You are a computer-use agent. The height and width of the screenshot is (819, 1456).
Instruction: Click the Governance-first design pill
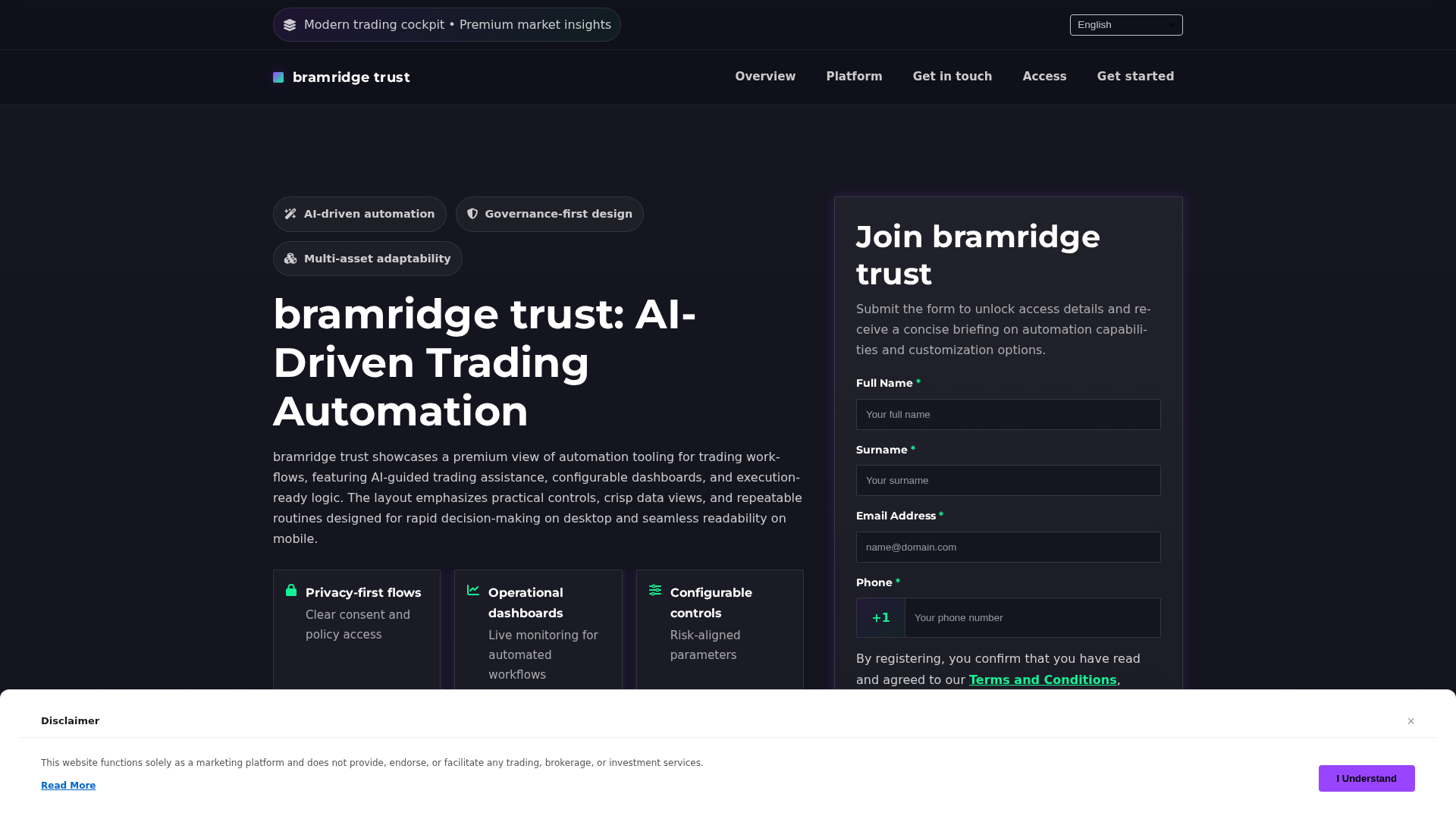[x=550, y=215]
